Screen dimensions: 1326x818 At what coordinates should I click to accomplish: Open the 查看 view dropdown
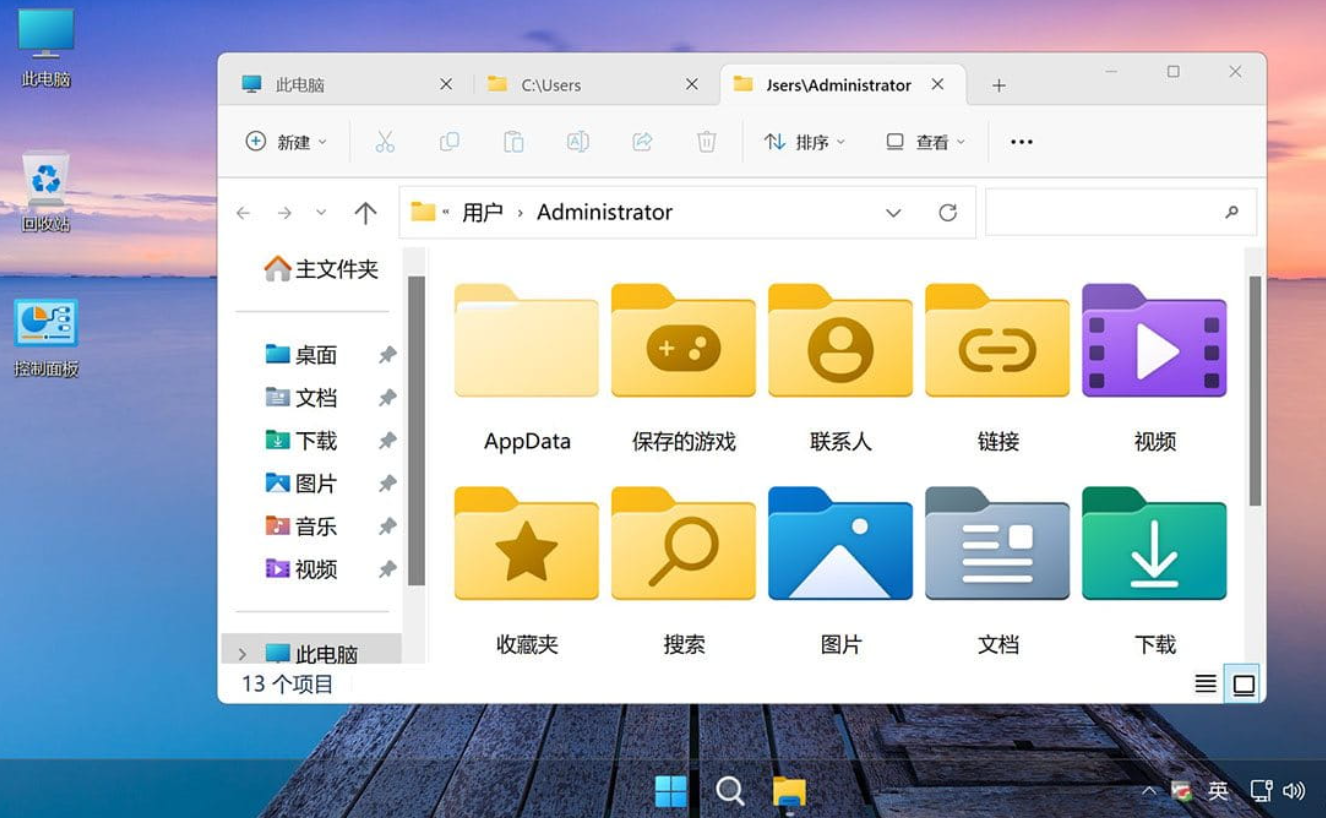(x=926, y=142)
